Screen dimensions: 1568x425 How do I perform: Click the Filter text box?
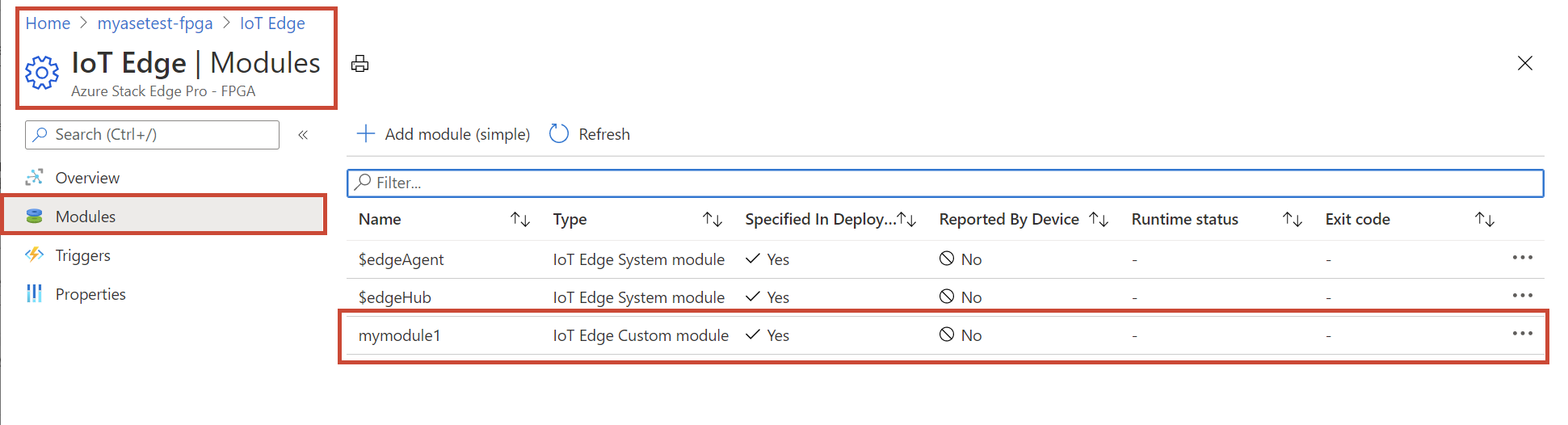[945, 183]
